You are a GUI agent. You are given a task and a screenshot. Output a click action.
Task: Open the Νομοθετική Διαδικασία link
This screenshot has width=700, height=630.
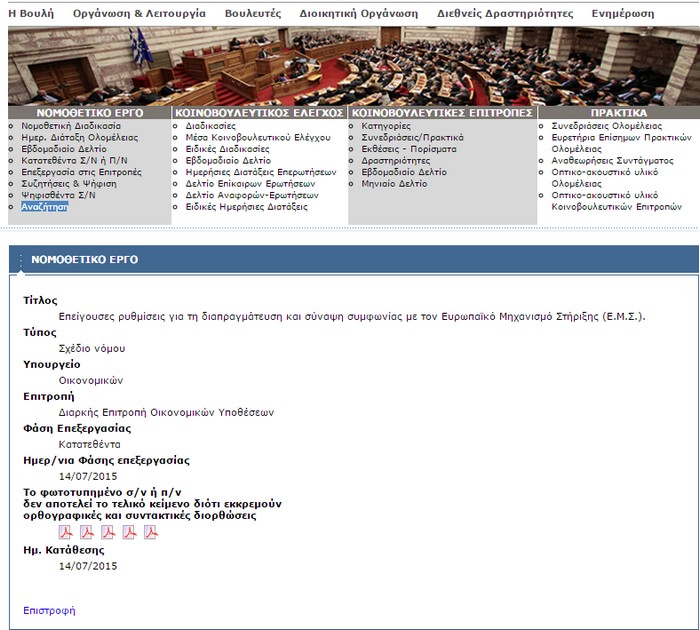pos(70,126)
